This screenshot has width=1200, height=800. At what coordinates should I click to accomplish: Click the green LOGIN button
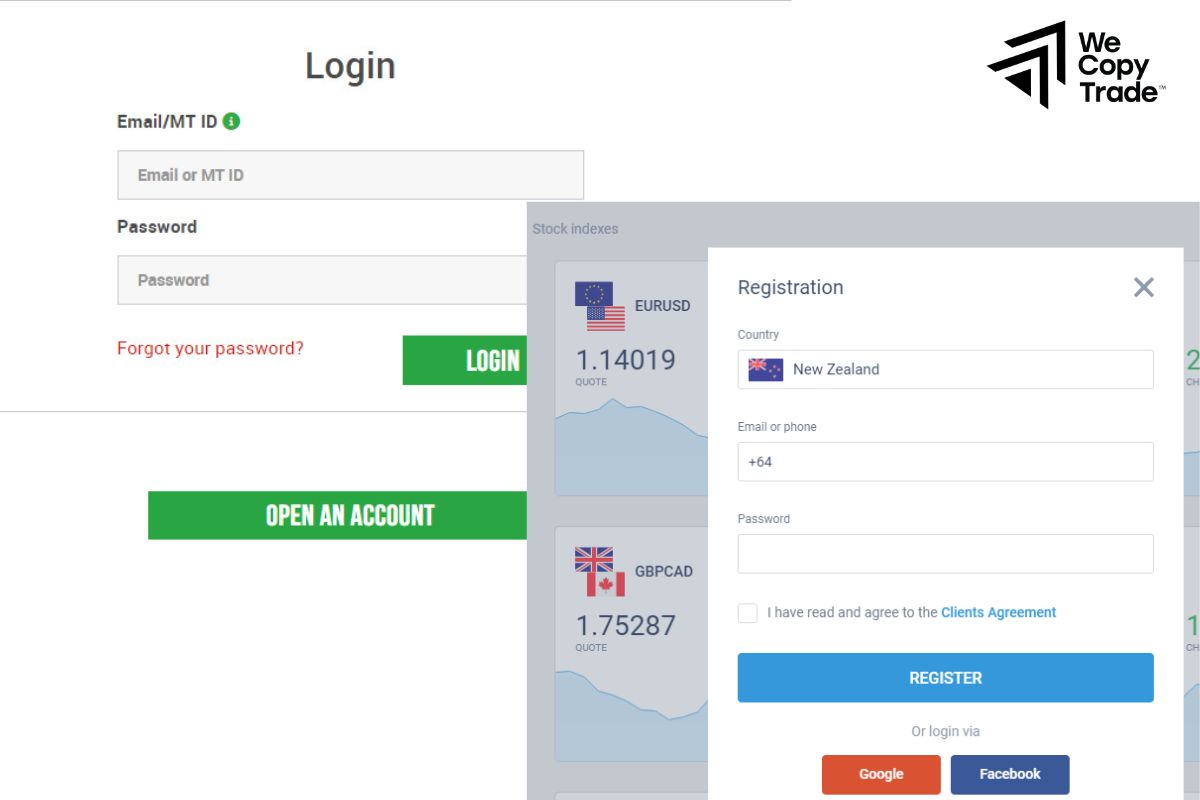(x=465, y=360)
